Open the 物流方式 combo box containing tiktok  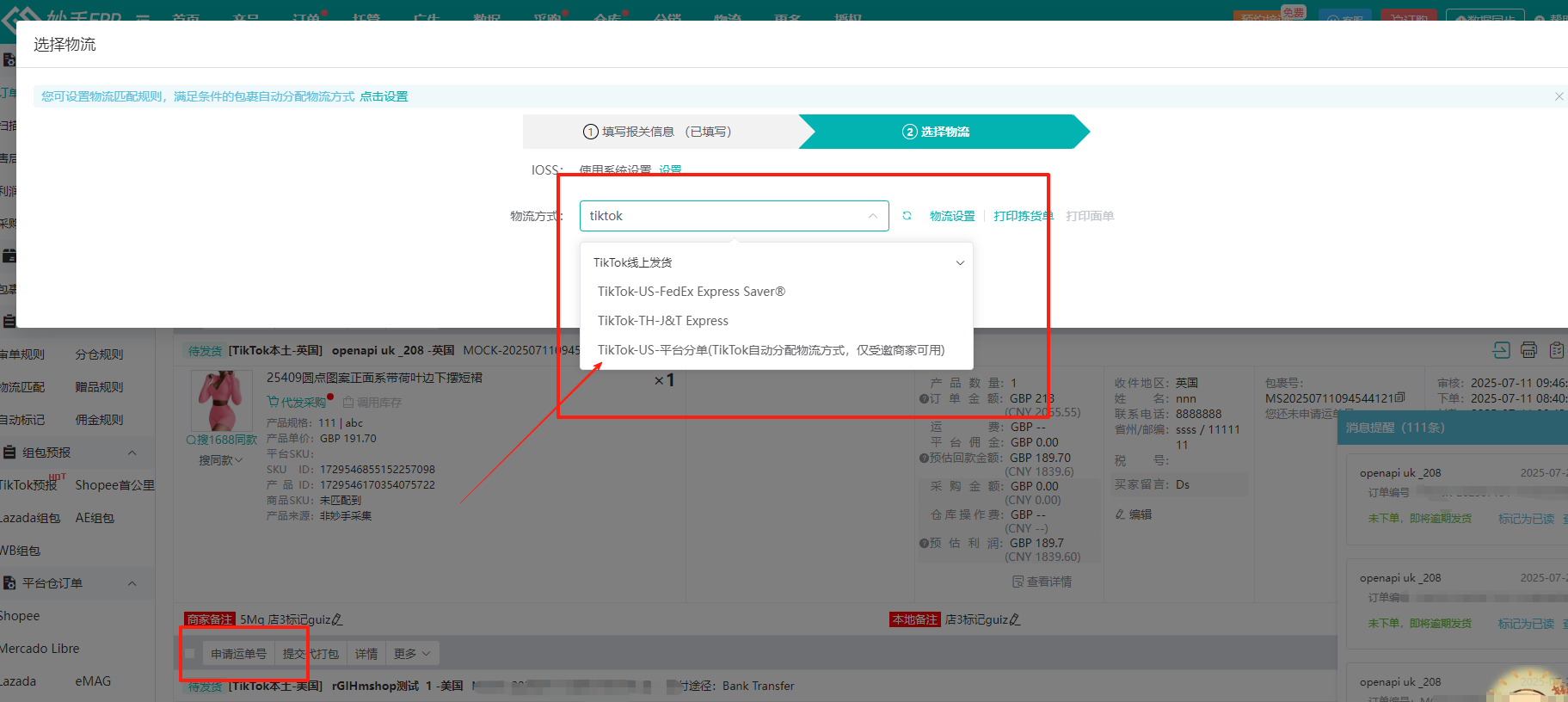pyautogui.click(x=734, y=216)
